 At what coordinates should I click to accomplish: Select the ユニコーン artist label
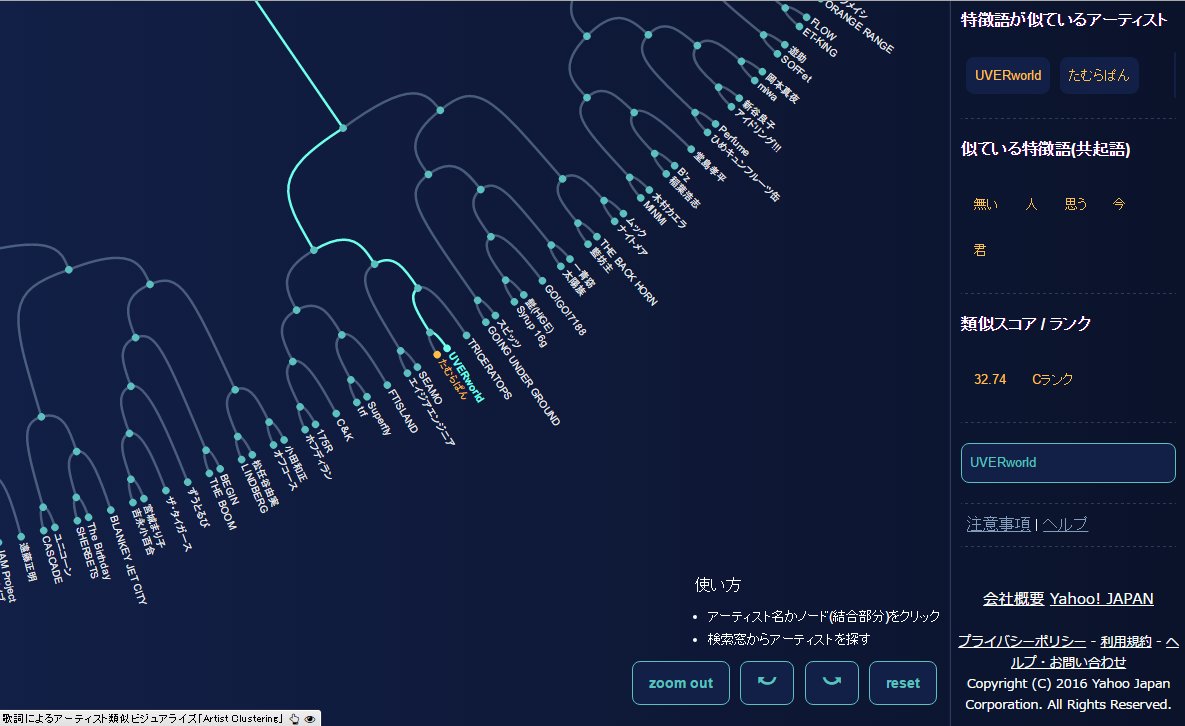[x=63, y=553]
